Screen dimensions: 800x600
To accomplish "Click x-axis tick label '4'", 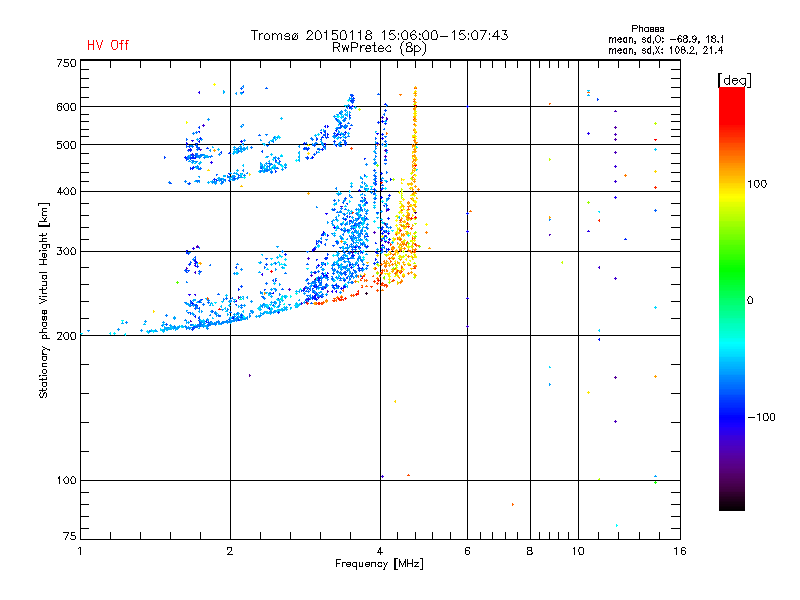I will (380, 551).
